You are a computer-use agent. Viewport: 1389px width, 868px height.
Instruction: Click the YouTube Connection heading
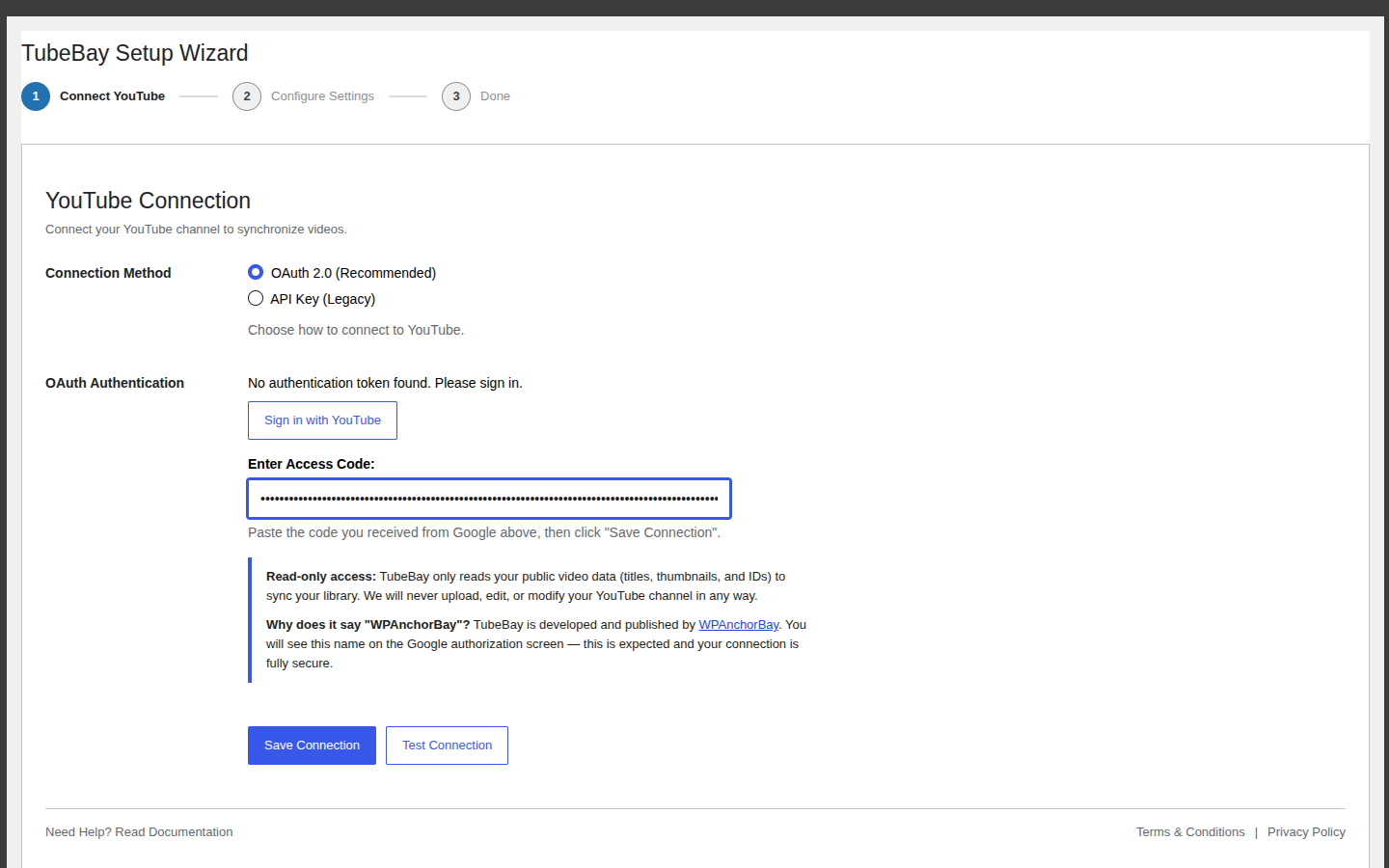click(x=148, y=201)
